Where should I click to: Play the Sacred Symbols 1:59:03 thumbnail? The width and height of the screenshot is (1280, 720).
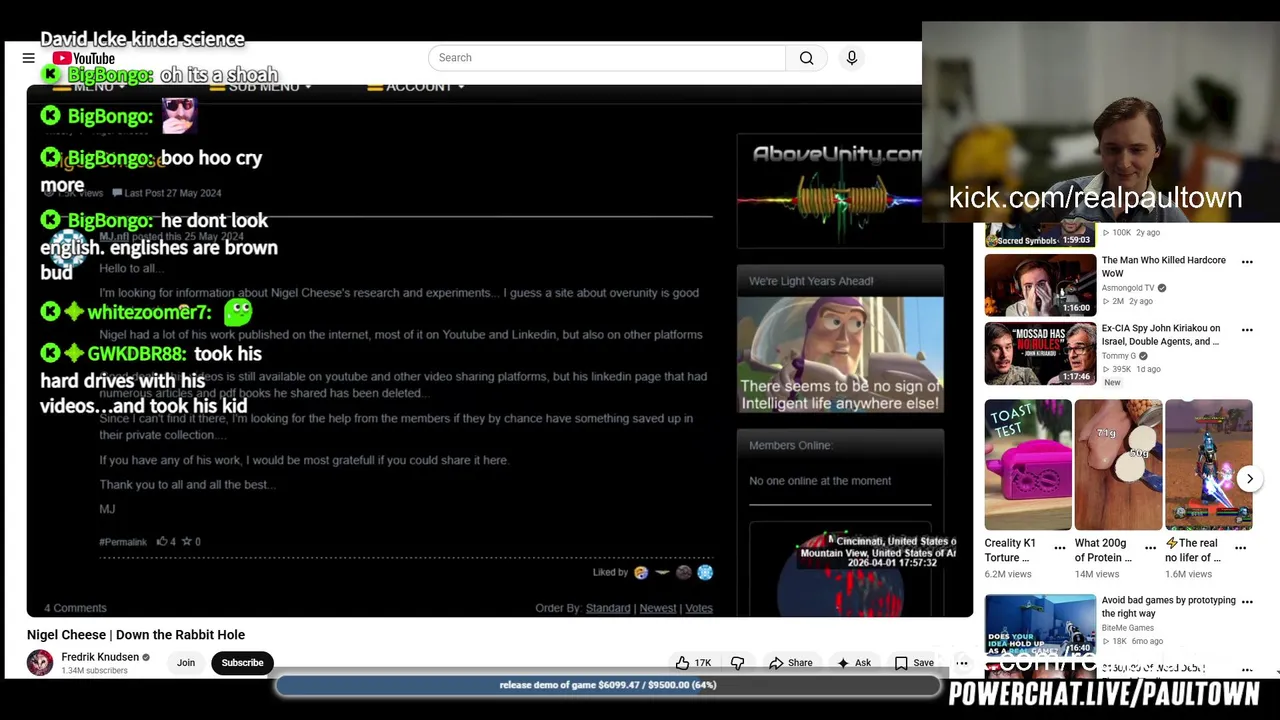click(1040, 236)
